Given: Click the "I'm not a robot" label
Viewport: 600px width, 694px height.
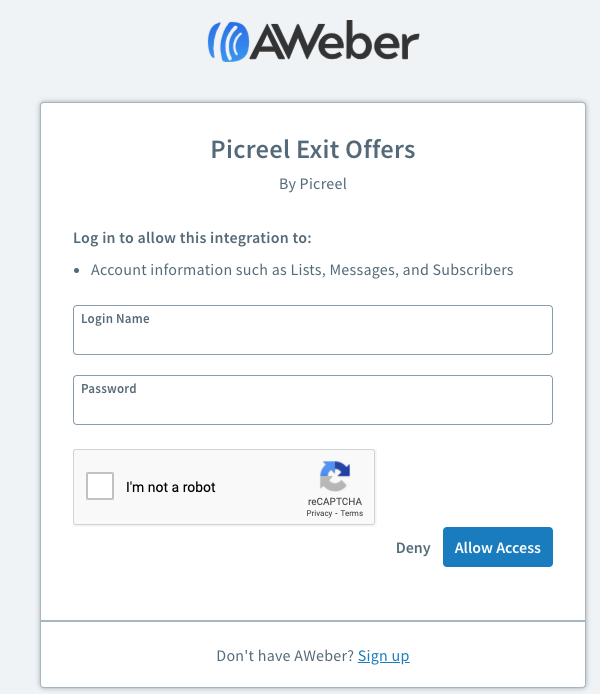Looking at the screenshot, I should click(x=171, y=488).
